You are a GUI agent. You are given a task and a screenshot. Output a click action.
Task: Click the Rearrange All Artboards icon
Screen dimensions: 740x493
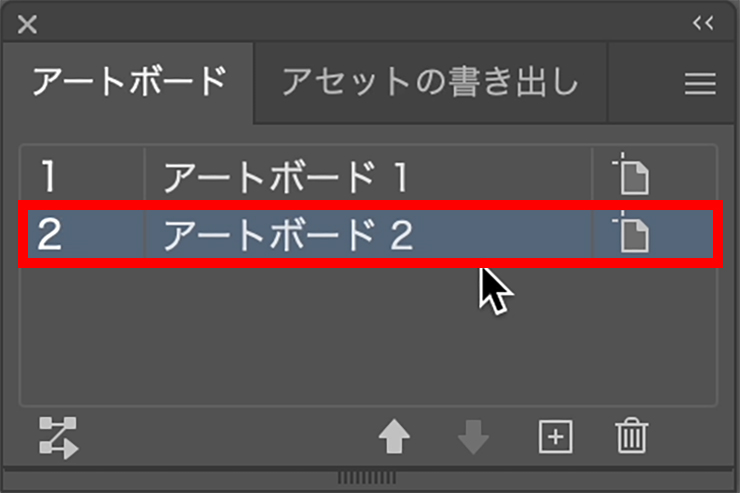coord(59,438)
